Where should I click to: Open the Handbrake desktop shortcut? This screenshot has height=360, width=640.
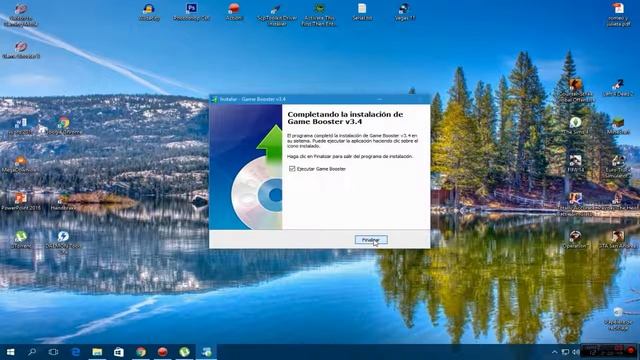pyautogui.click(x=64, y=202)
